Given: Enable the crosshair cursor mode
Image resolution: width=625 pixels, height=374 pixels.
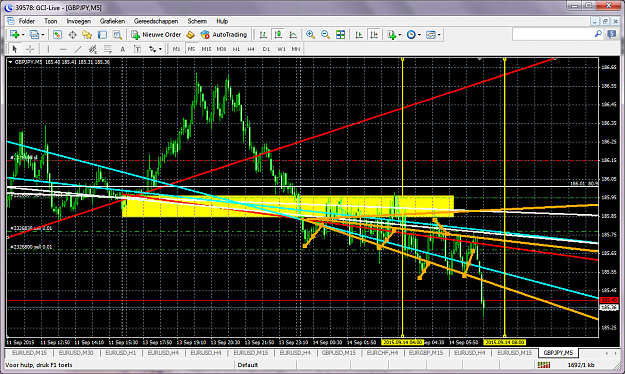Looking at the screenshot, I should pos(29,49).
